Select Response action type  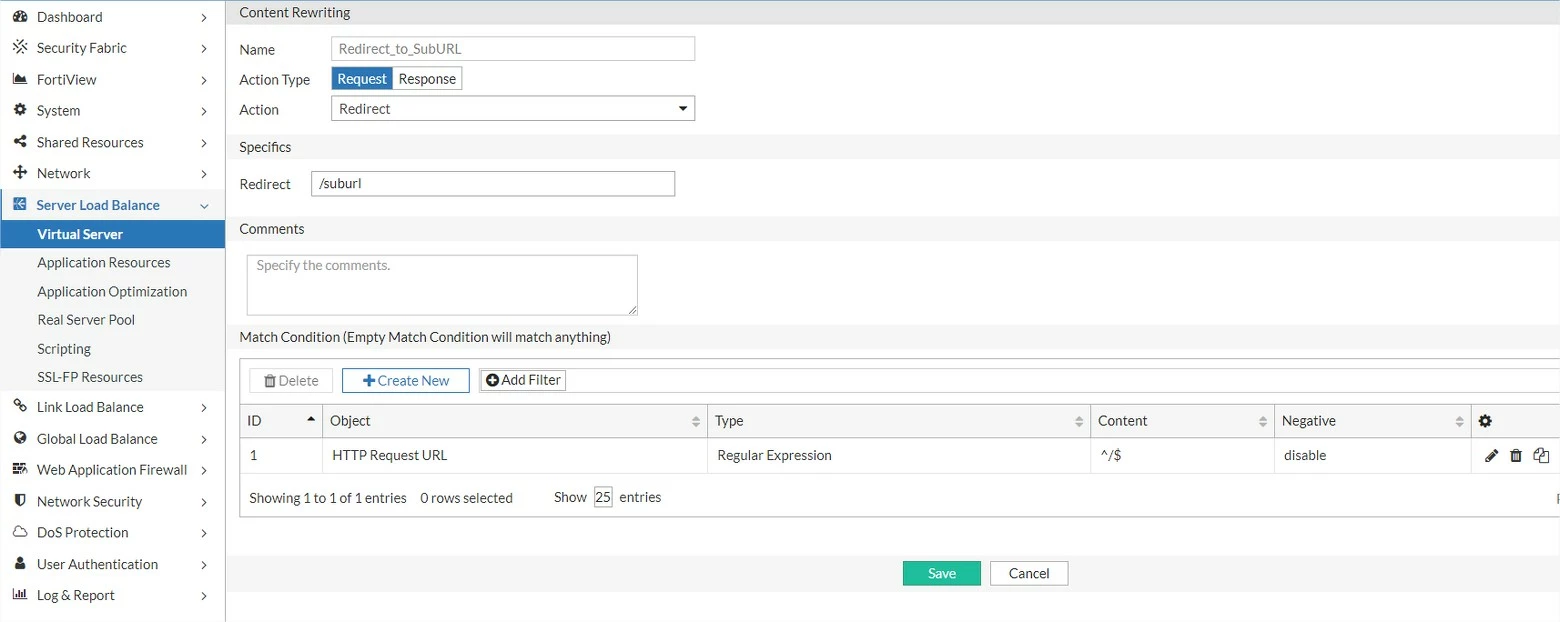tap(427, 79)
